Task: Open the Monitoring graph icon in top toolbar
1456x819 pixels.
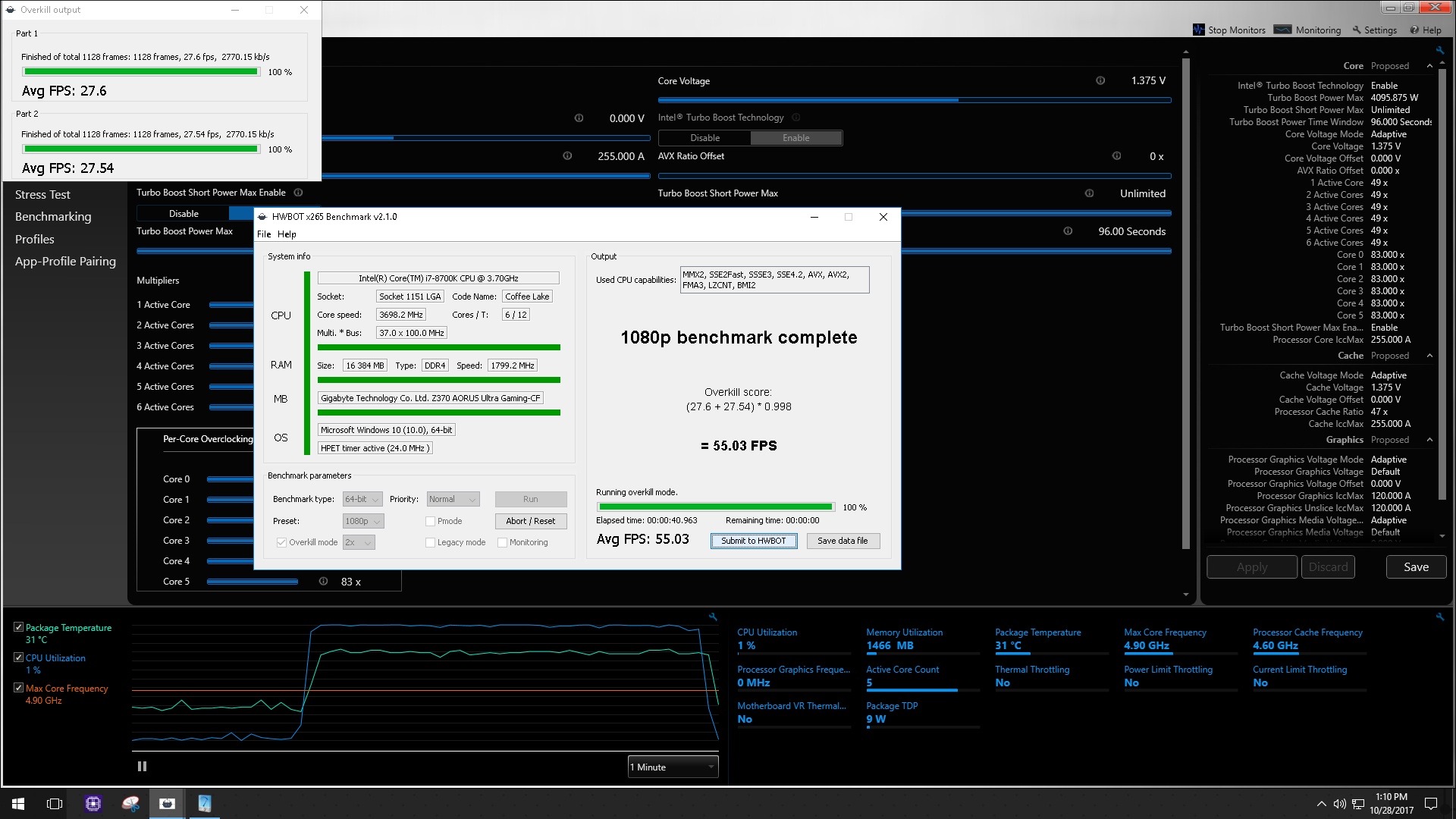Action: (1282, 30)
